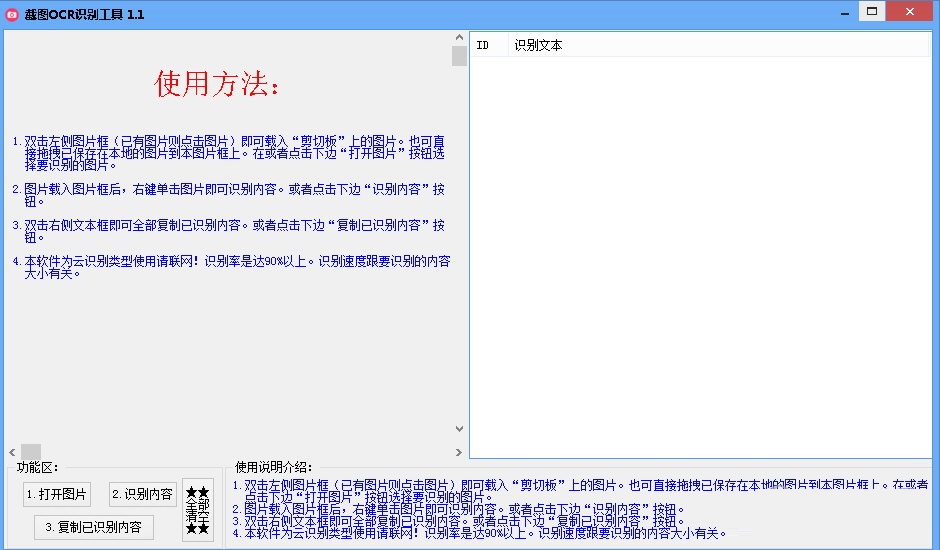Click the left arrow of horizontal scrollbar
Viewport: 940px width, 550px height.
(12, 452)
